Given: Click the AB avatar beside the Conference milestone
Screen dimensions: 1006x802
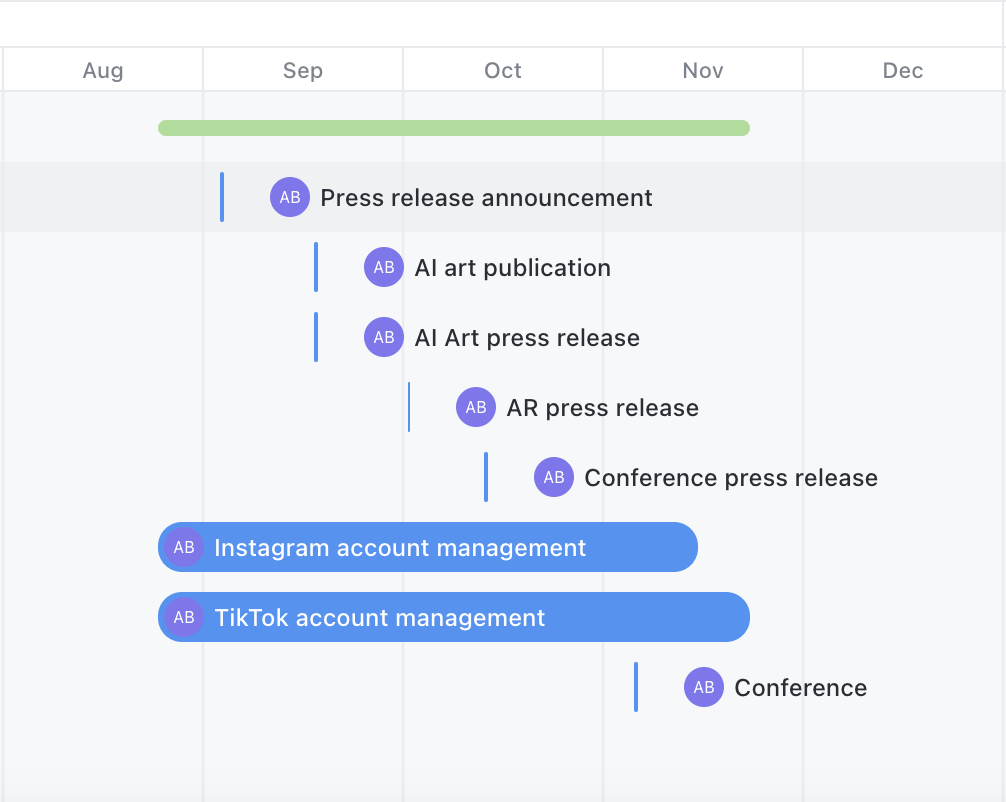Looking at the screenshot, I should pos(704,687).
